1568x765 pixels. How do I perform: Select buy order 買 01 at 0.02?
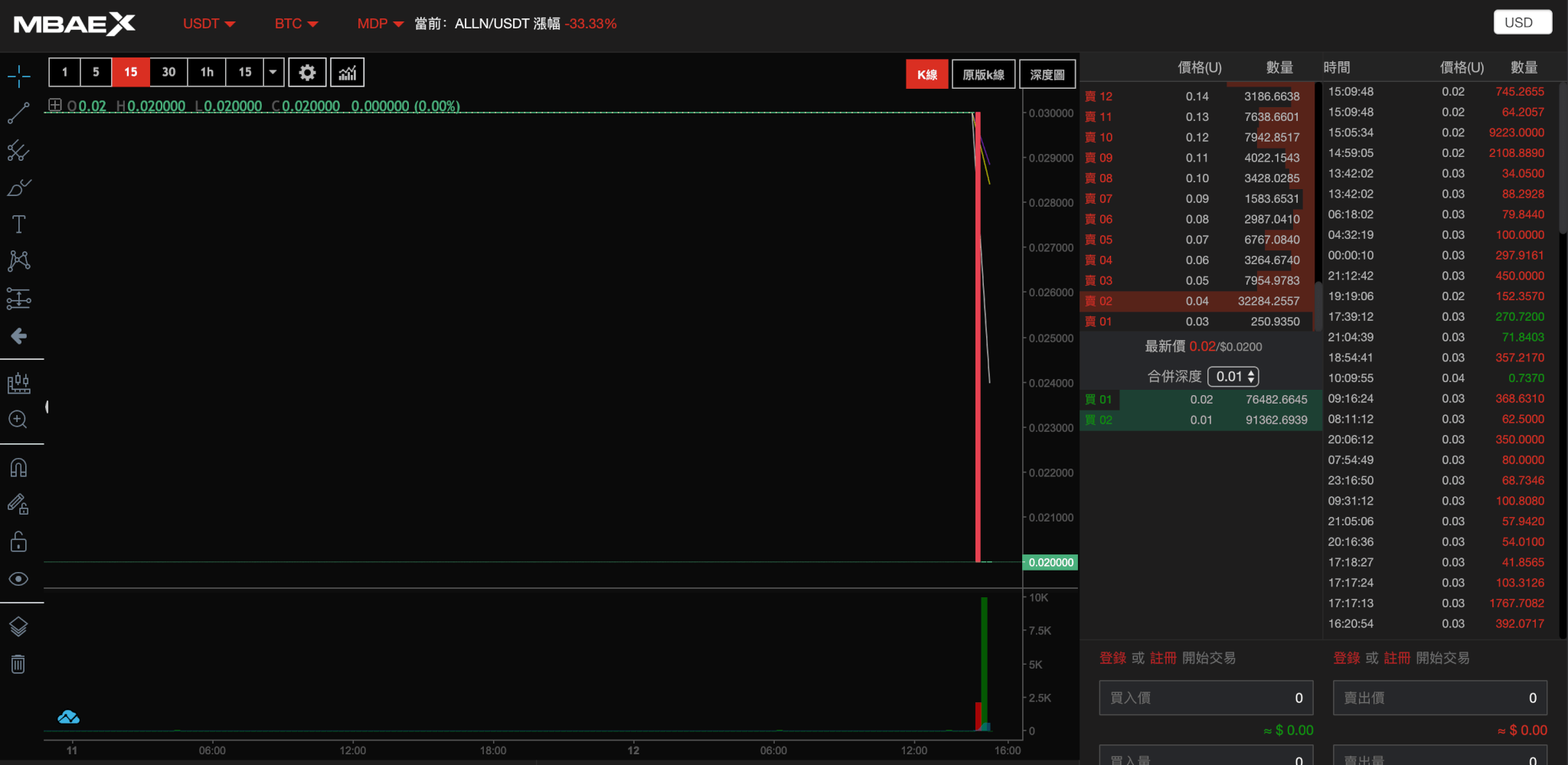[1200, 399]
